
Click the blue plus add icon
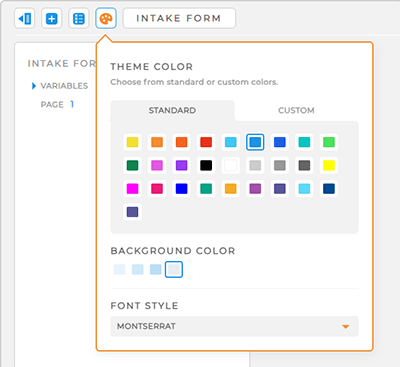click(x=52, y=18)
